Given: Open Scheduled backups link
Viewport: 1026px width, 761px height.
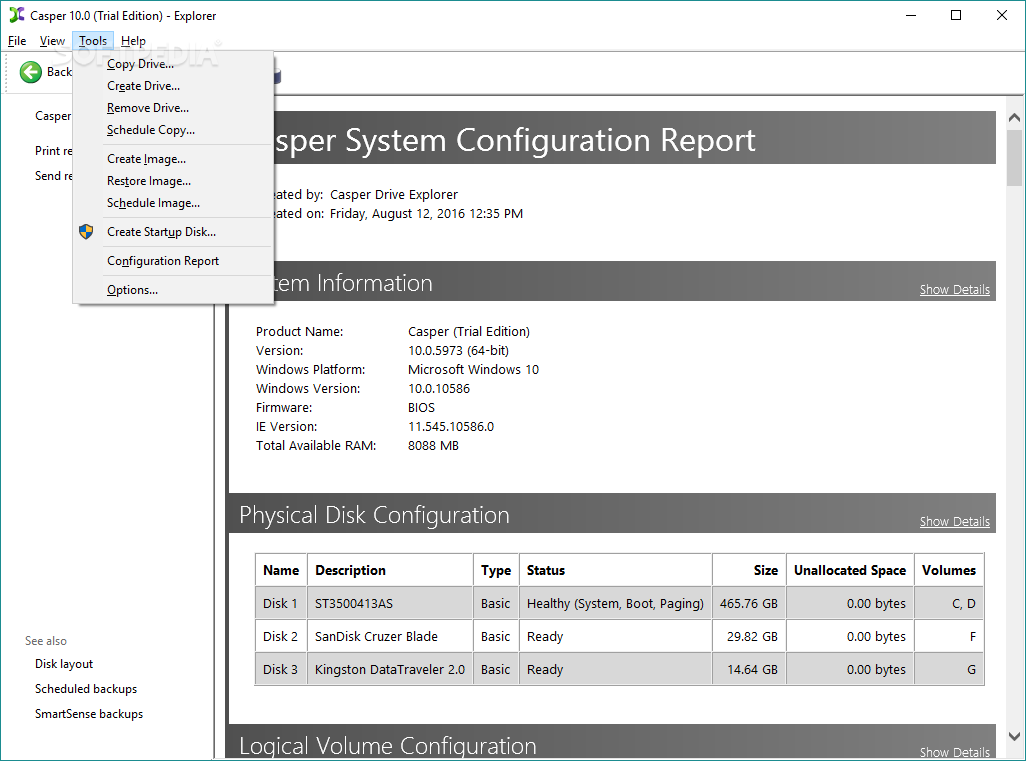Looking at the screenshot, I should [x=86, y=688].
